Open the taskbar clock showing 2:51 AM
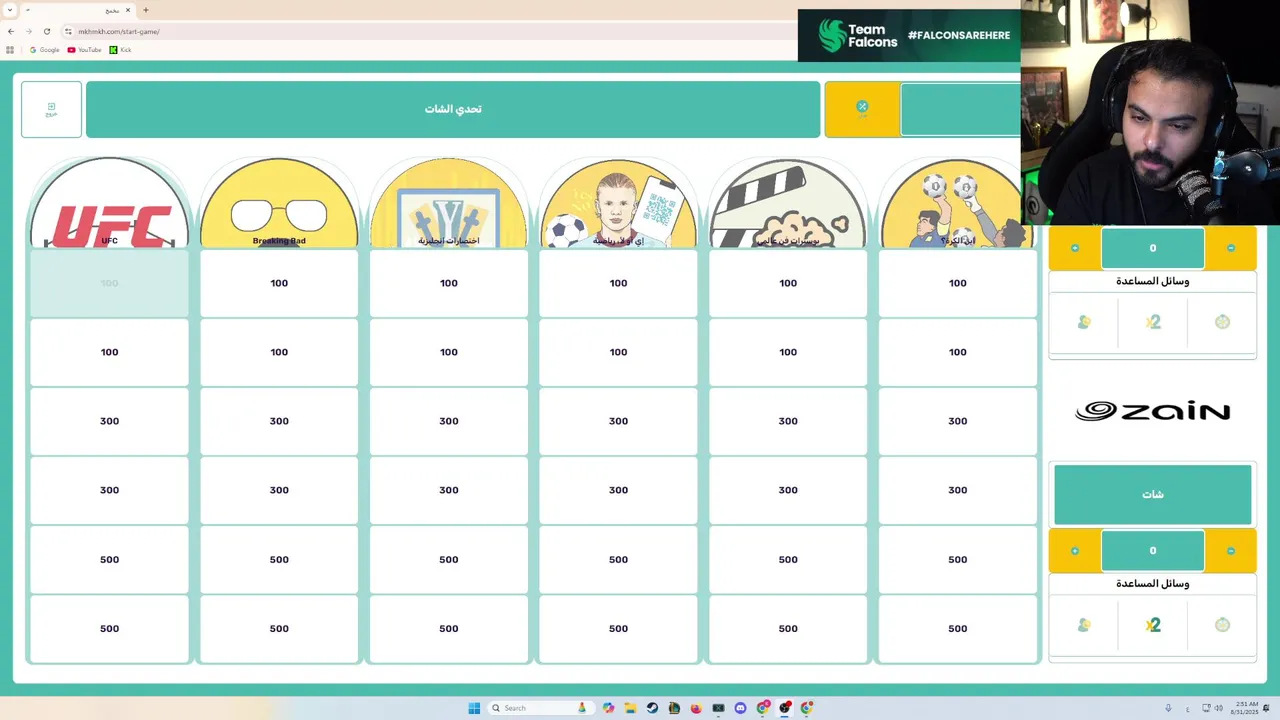1280x720 pixels. [x=1243, y=708]
